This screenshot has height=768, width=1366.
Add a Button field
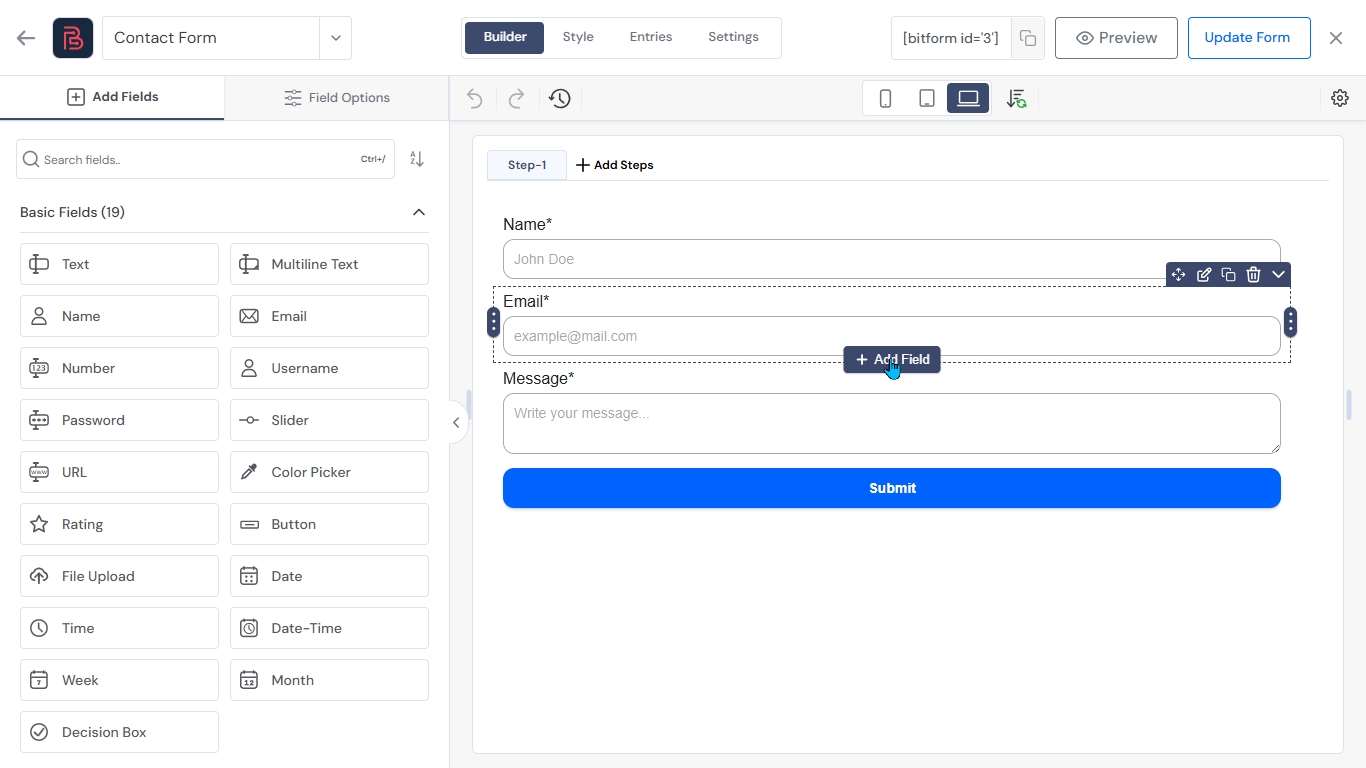[x=329, y=524]
